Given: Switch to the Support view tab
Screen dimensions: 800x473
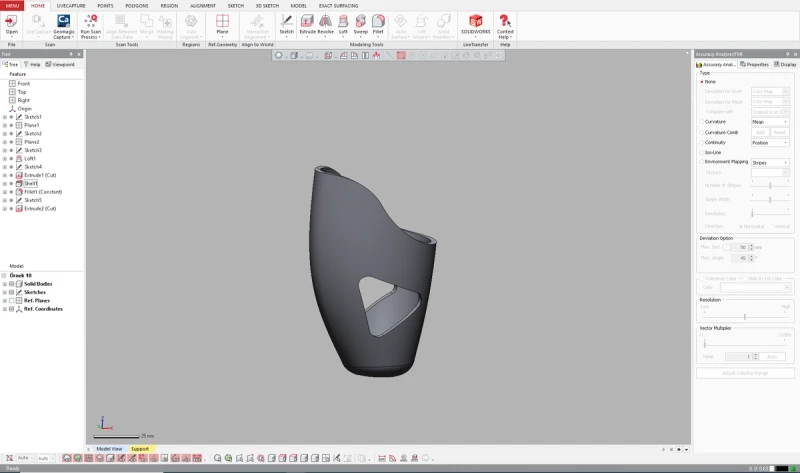Looking at the screenshot, I should [x=140, y=449].
